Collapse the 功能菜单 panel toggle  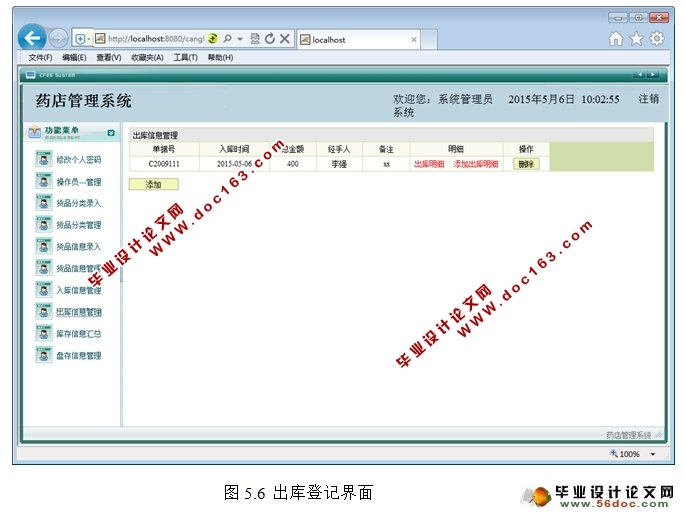[x=111, y=133]
